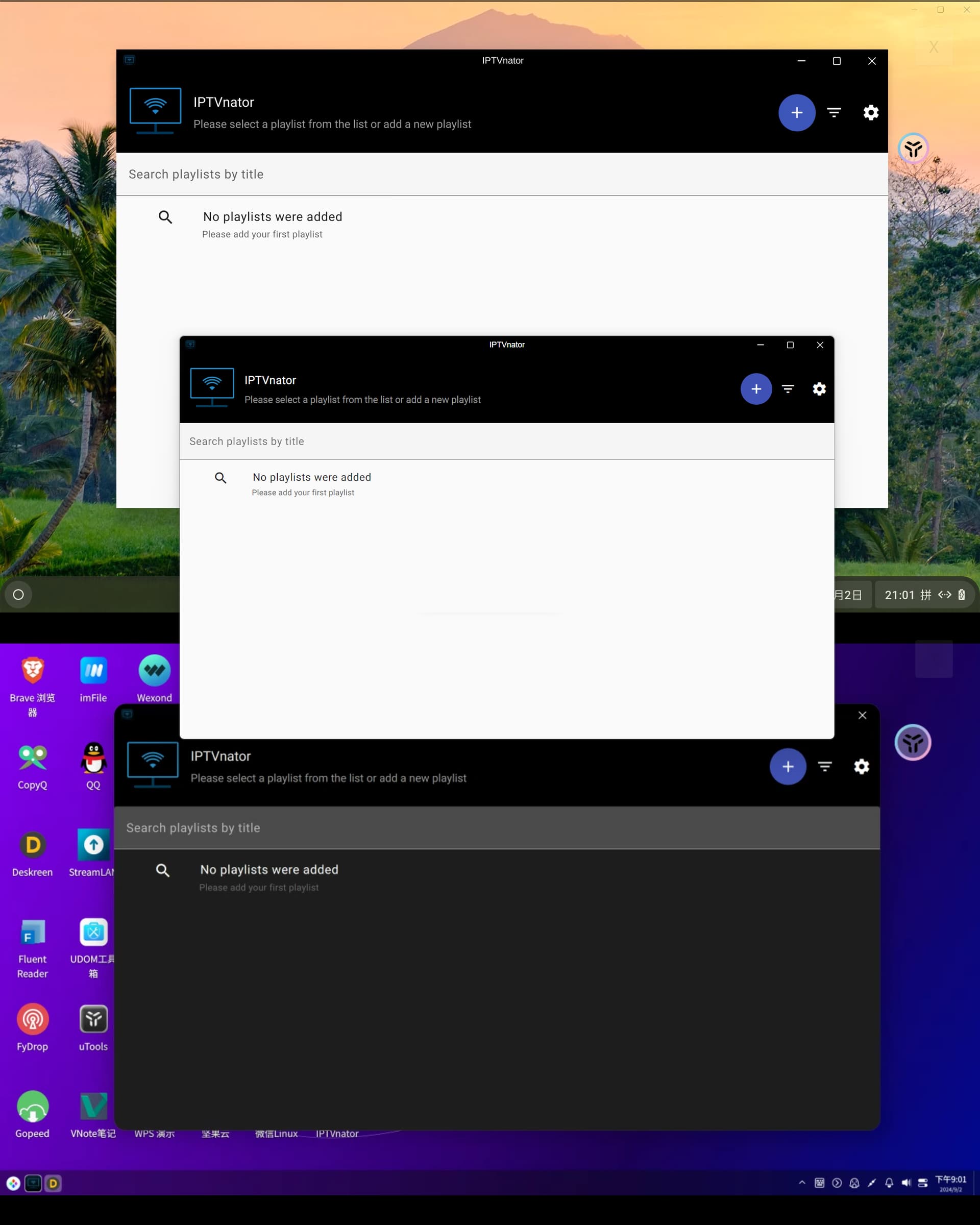Launch Gopeed from the desktop

click(x=32, y=1107)
